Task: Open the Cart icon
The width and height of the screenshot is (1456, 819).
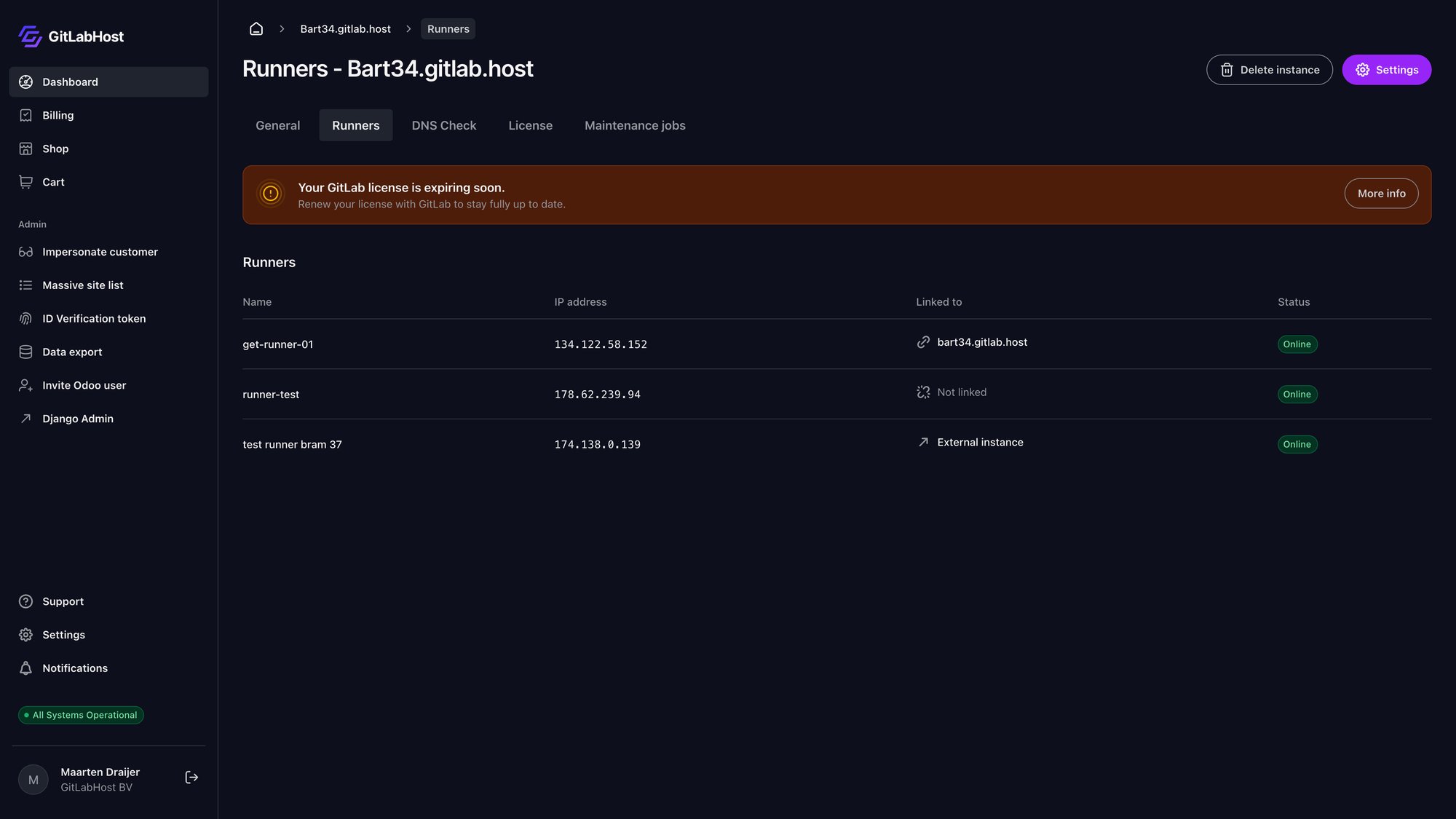Action: 25,182
